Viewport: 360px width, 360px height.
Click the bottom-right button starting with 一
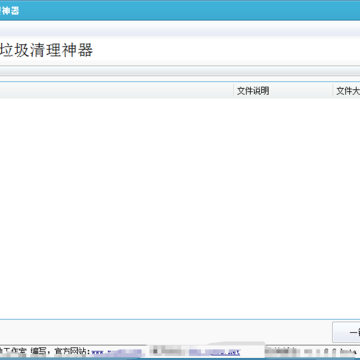(x=346, y=332)
